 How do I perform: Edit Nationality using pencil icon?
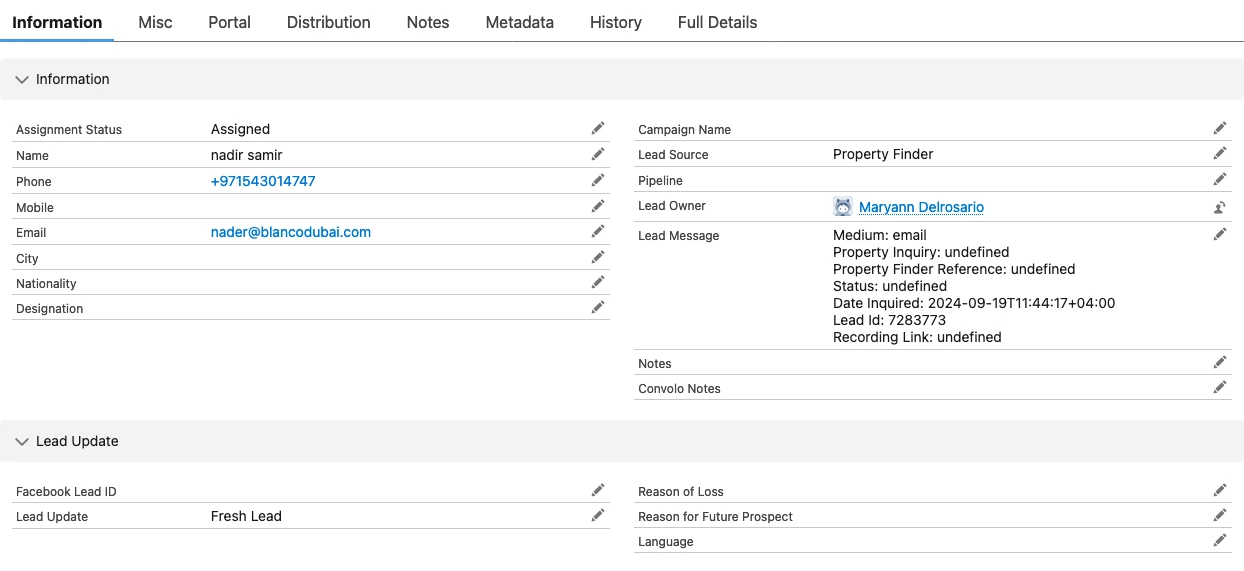598,282
